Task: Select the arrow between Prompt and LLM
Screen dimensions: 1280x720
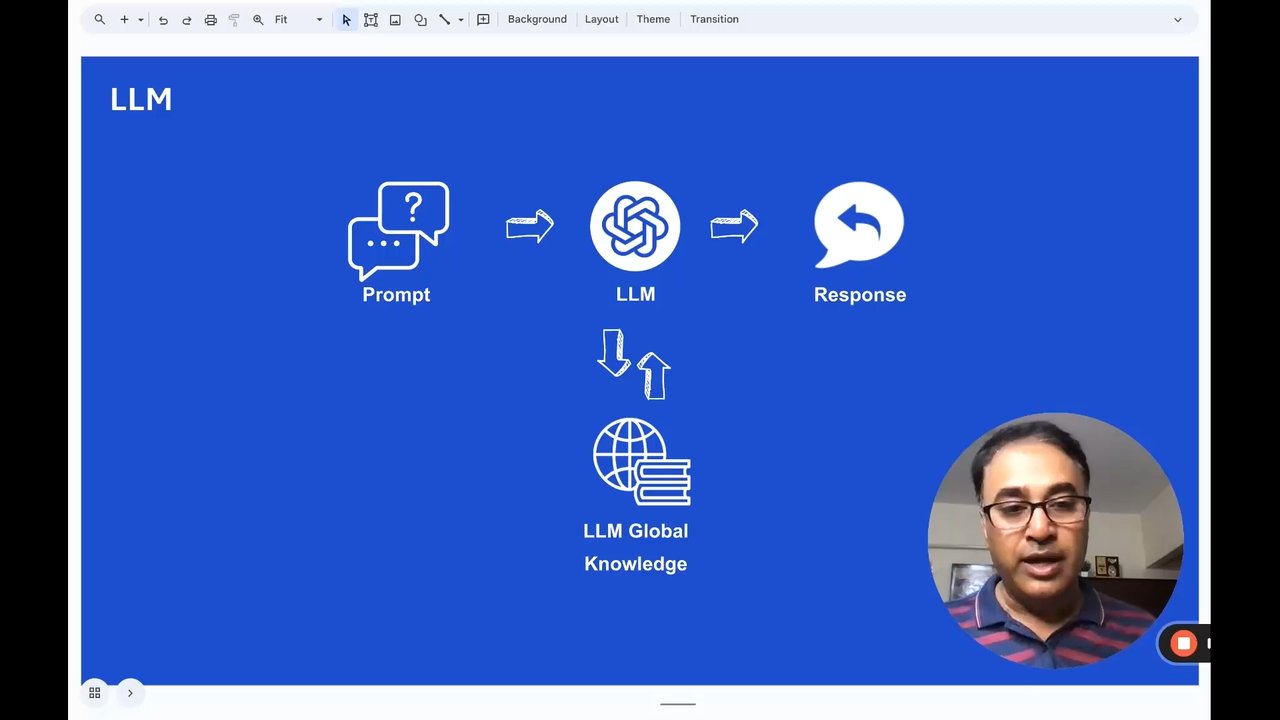Action: [530, 226]
